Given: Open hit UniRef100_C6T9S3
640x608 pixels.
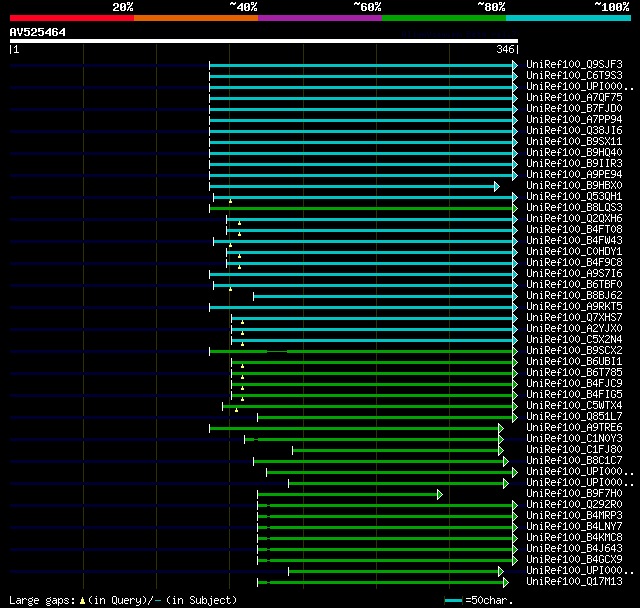Looking at the screenshot, I should click(x=574, y=75).
